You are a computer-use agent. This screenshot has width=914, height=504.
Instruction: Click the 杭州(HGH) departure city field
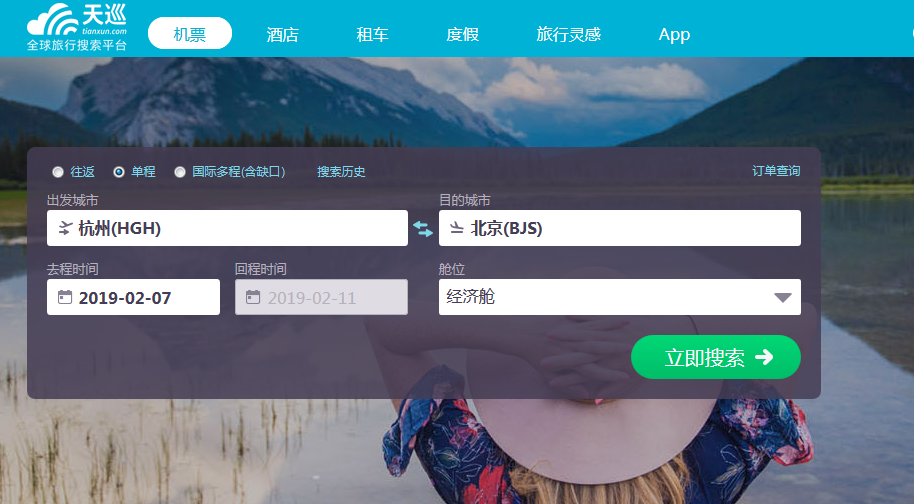(x=227, y=228)
